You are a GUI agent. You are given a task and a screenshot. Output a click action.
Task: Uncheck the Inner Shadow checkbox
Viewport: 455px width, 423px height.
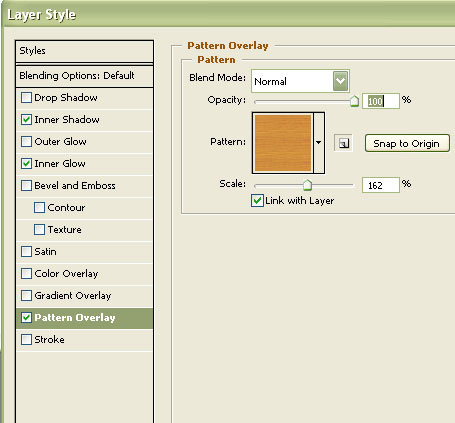(x=26, y=120)
